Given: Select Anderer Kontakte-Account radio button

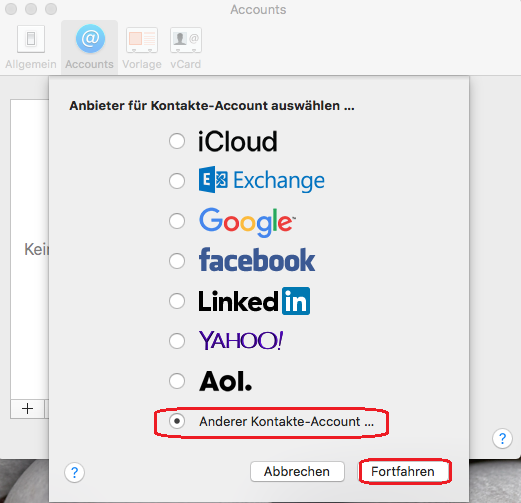Looking at the screenshot, I should click(x=177, y=421).
